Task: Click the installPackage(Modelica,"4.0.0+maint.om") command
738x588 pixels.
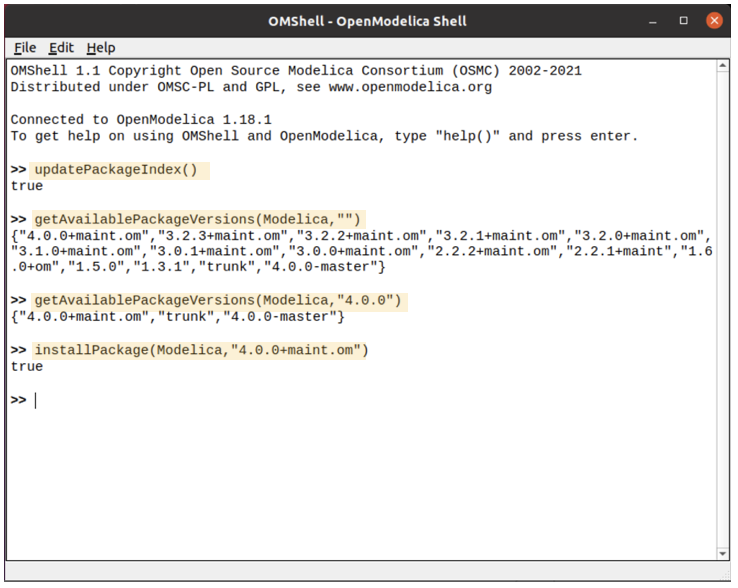Action: coord(201,350)
